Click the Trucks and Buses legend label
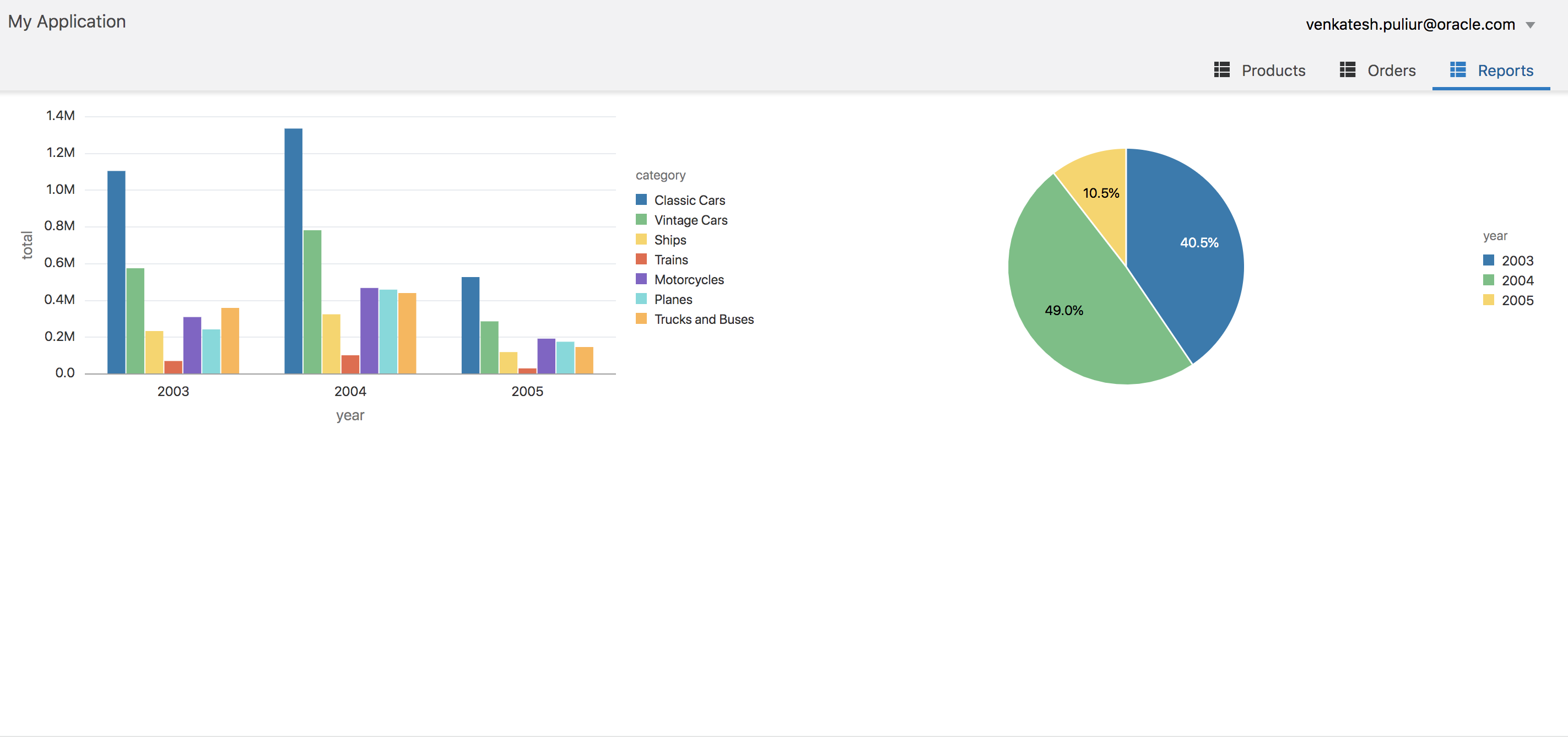The image size is (1568, 737). (x=704, y=319)
